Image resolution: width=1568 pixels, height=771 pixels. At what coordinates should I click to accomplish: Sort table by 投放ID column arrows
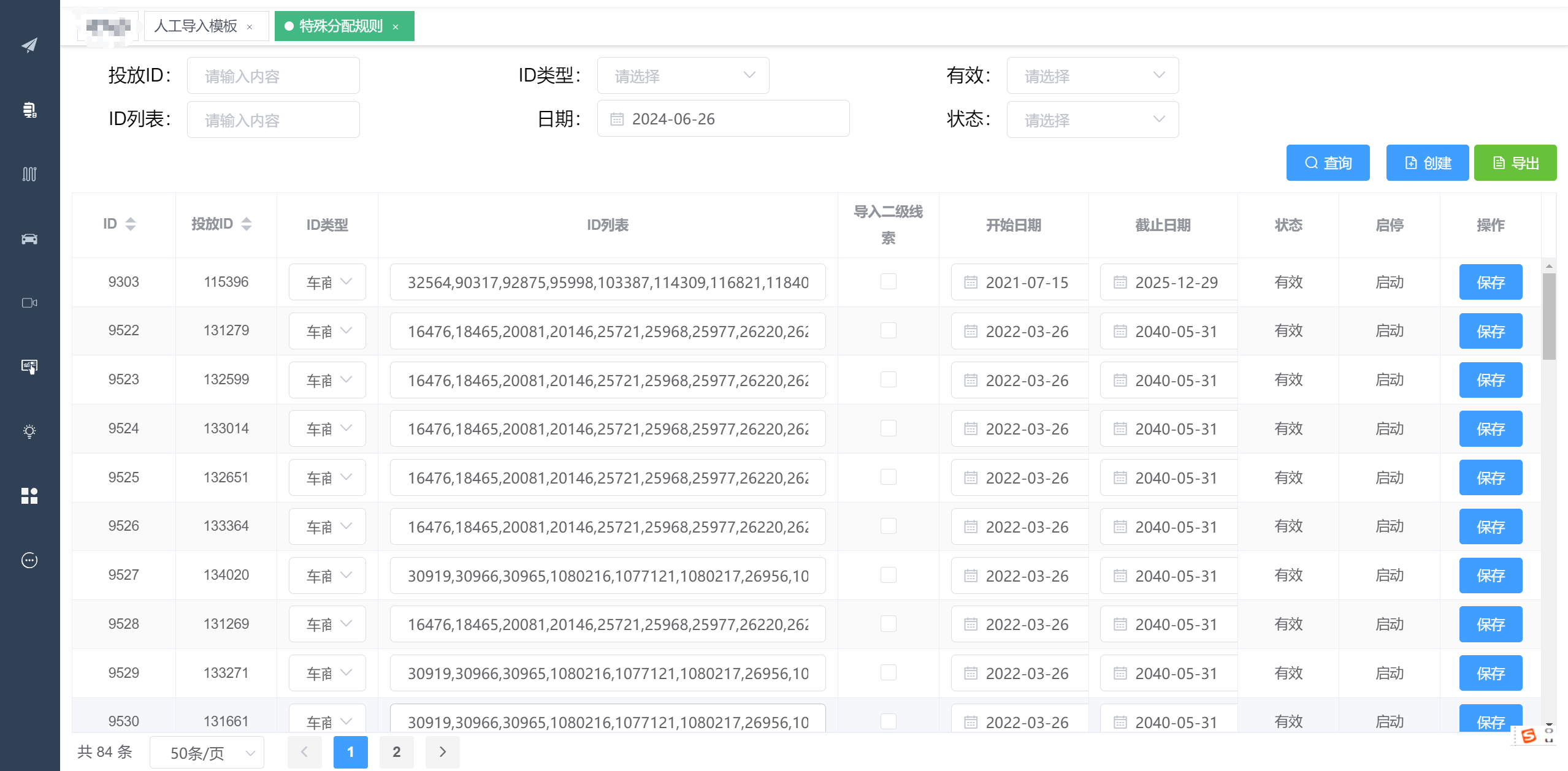[x=247, y=224]
